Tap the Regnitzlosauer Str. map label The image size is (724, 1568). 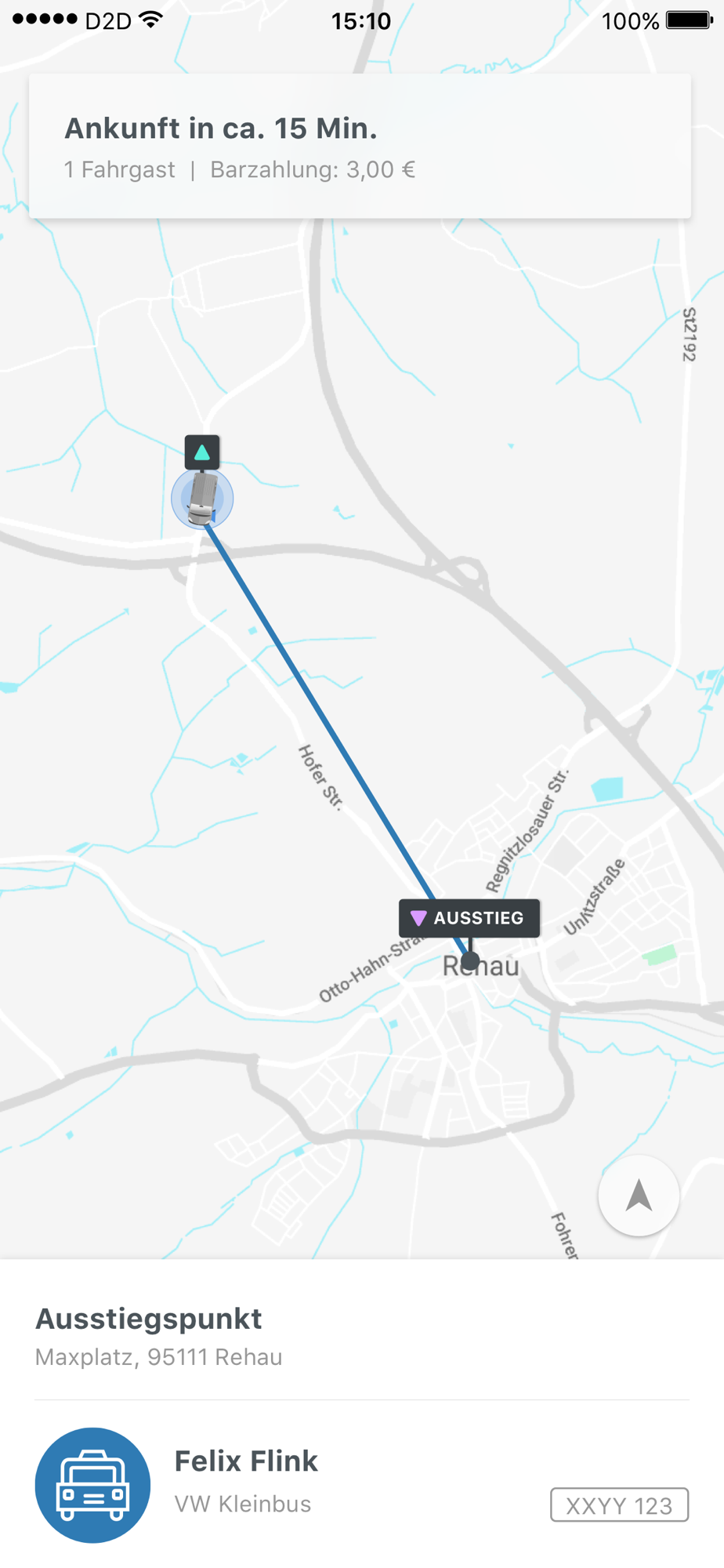click(527, 831)
